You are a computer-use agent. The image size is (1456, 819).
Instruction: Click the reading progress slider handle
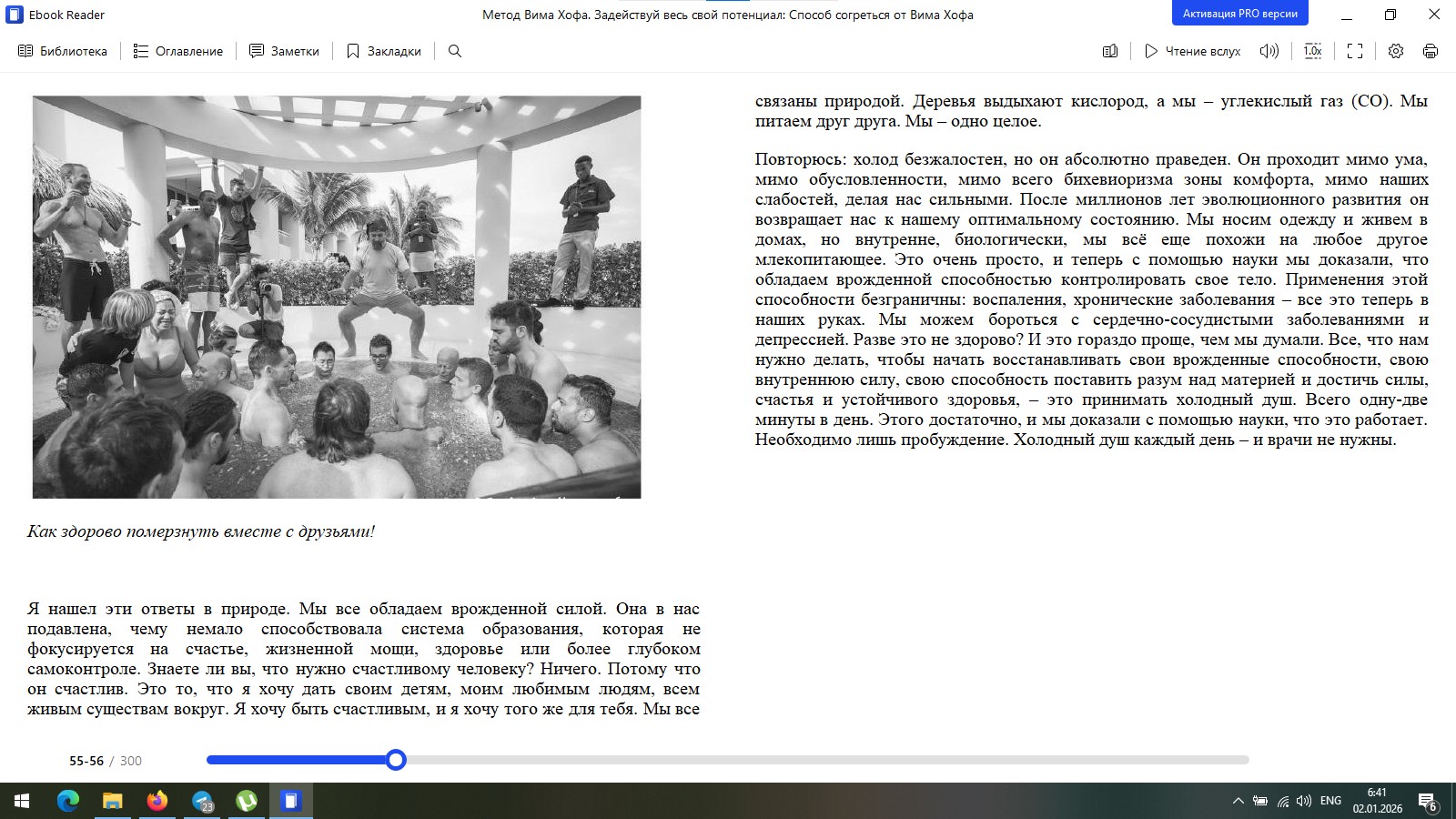[396, 760]
